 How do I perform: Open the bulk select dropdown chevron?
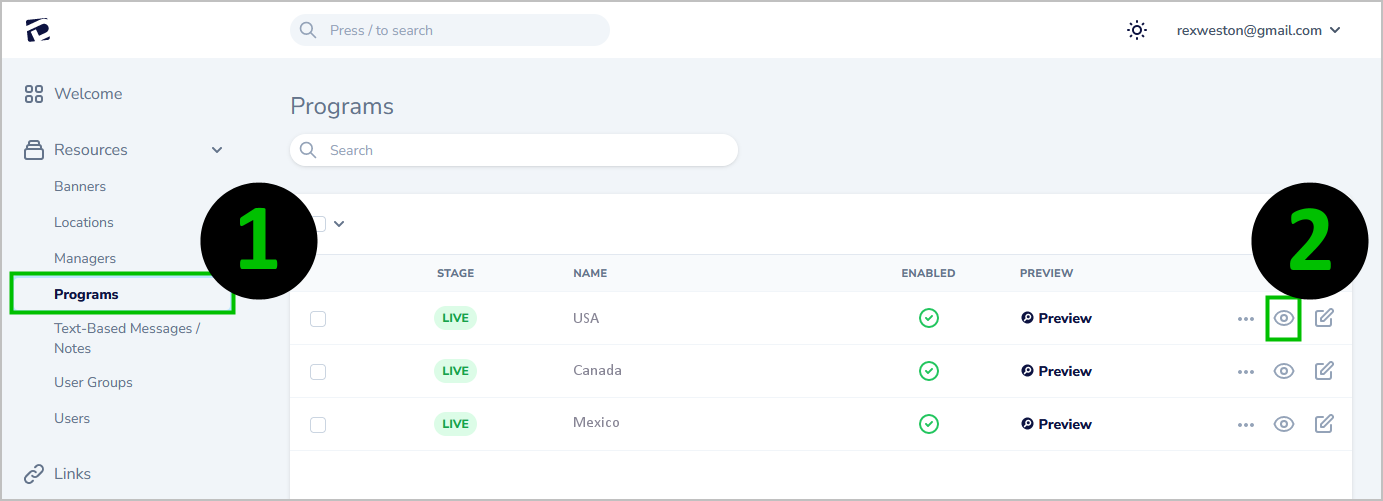[339, 224]
